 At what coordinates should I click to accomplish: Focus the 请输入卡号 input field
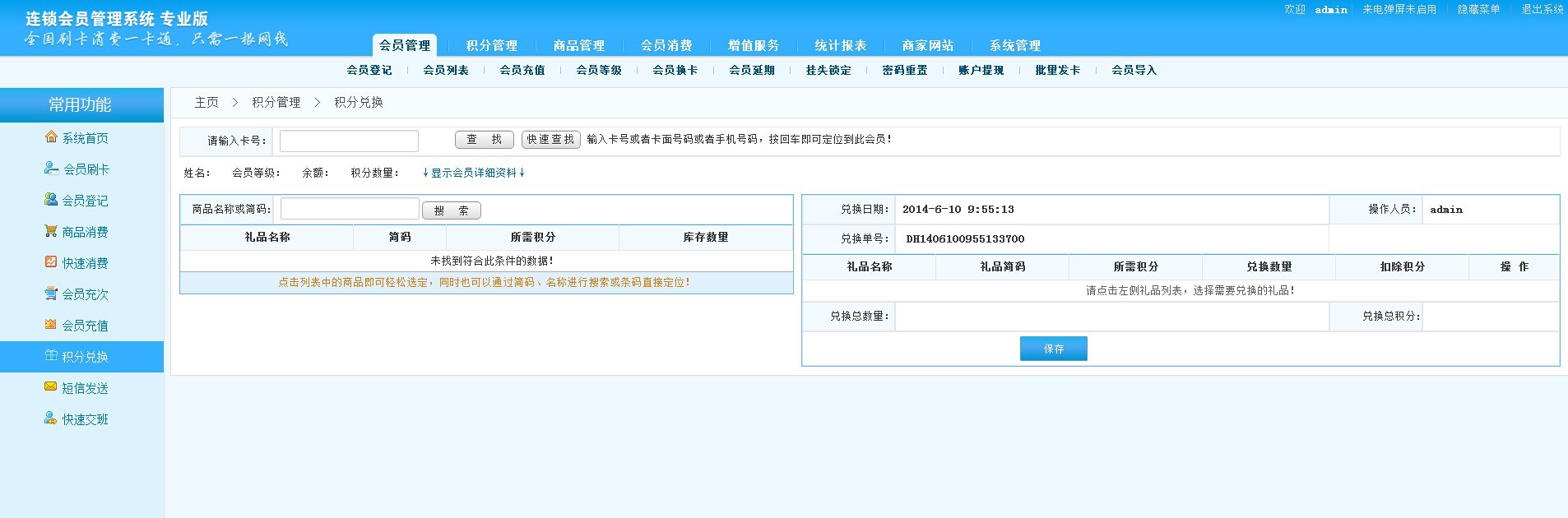pos(349,141)
